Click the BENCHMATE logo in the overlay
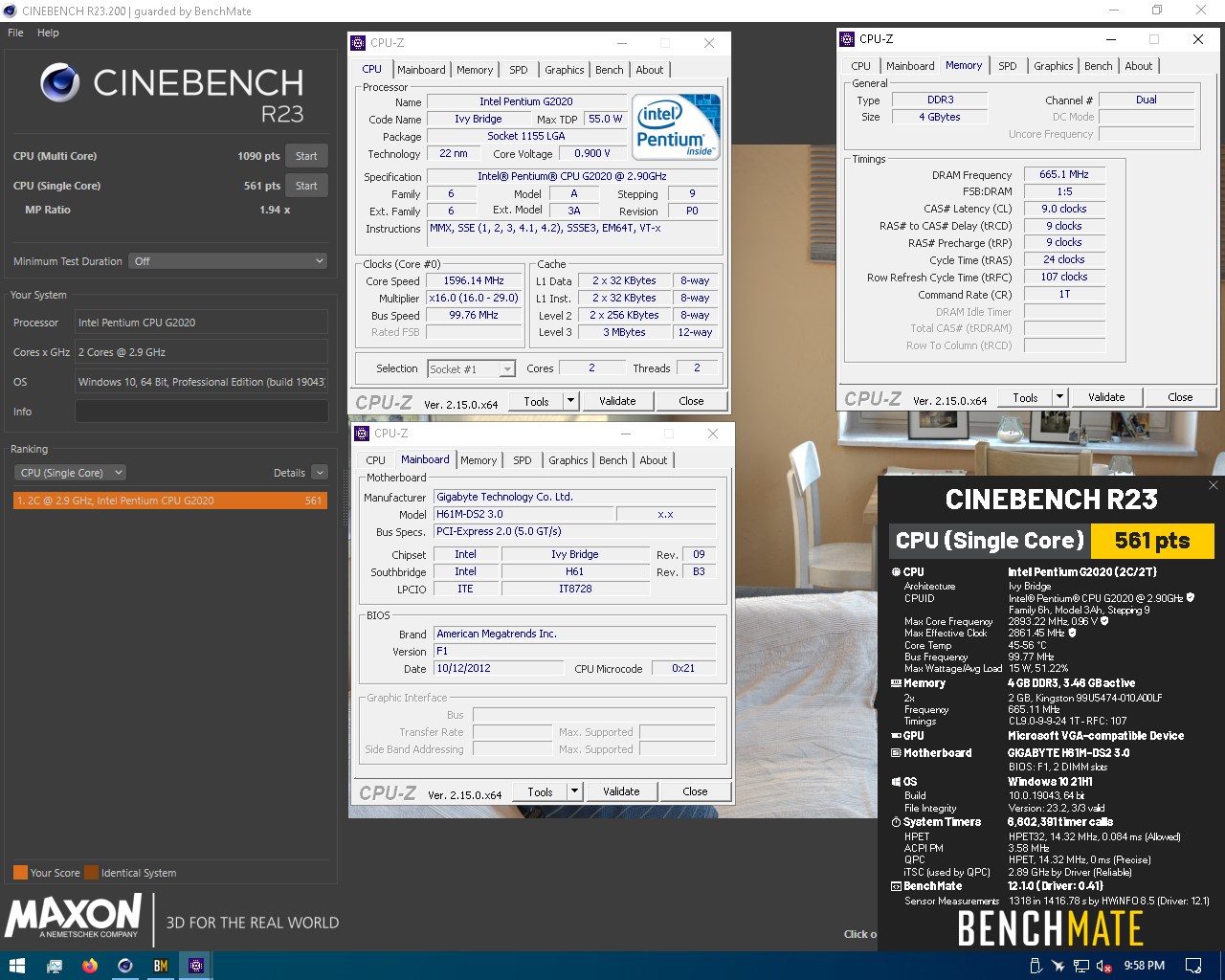 1051,928
